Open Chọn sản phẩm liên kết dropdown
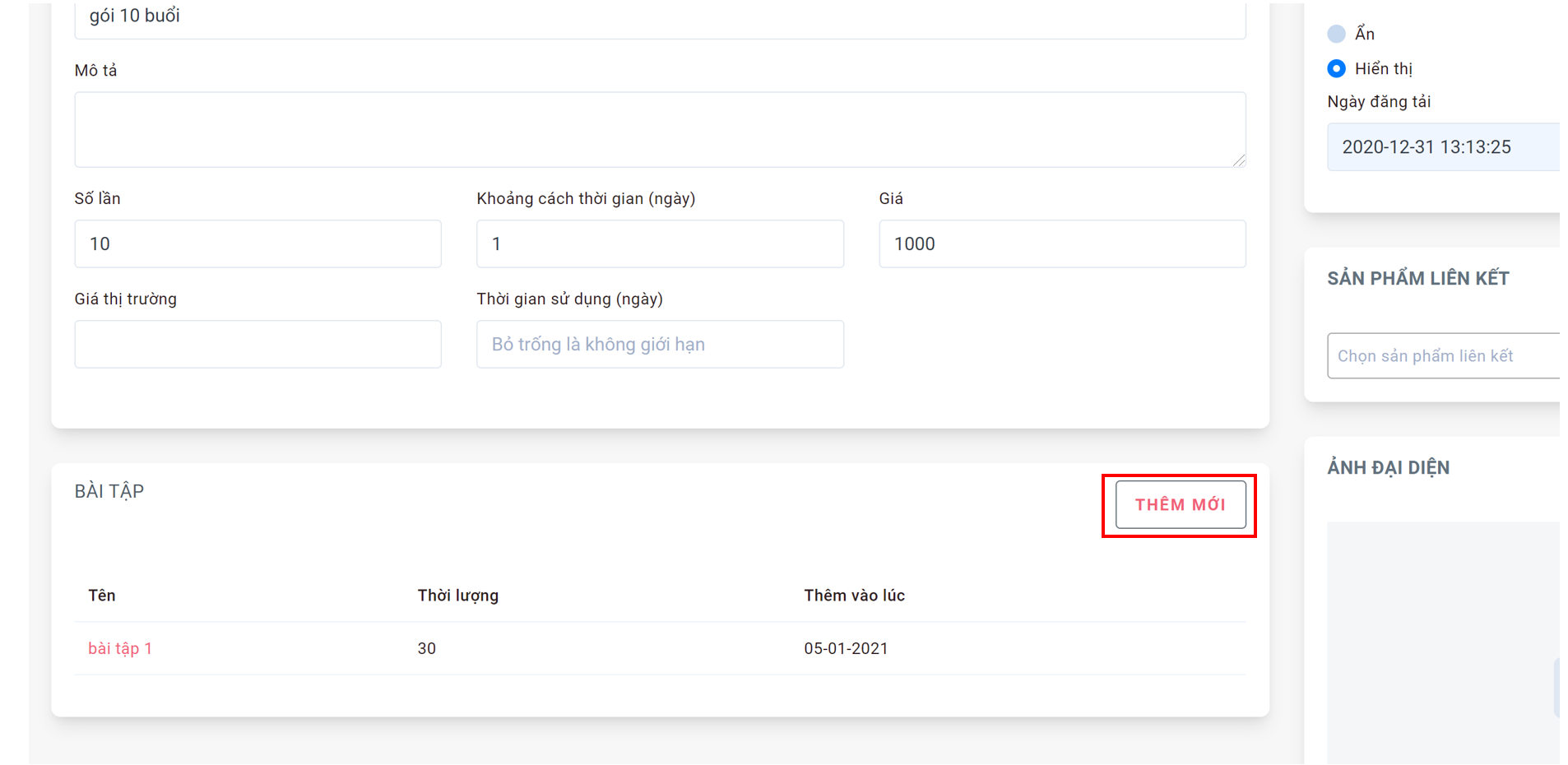Screen dimensions: 1568x765 (x=1443, y=355)
